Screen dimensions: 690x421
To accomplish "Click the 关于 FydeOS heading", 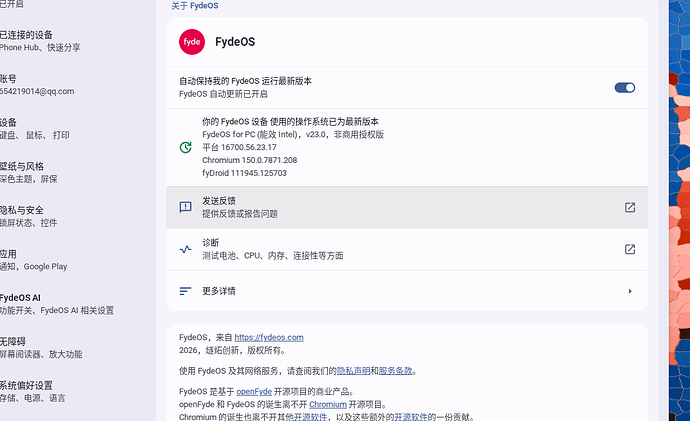I will click(x=195, y=6).
